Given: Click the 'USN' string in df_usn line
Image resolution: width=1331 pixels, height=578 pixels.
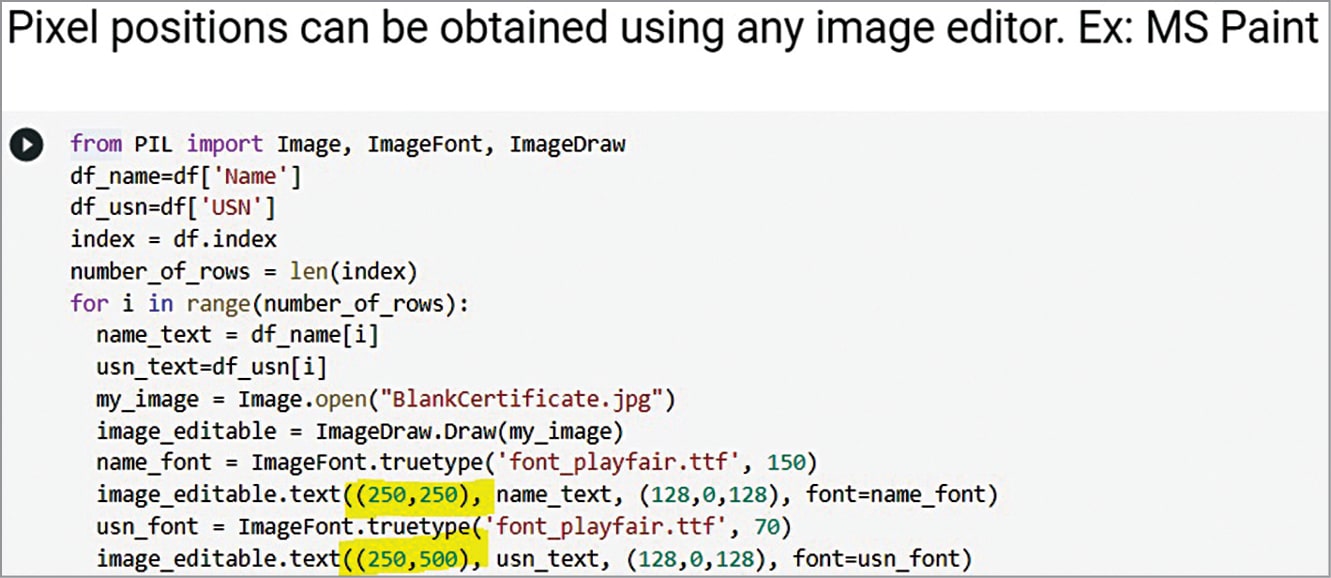Looking at the screenshot, I should click(238, 208).
